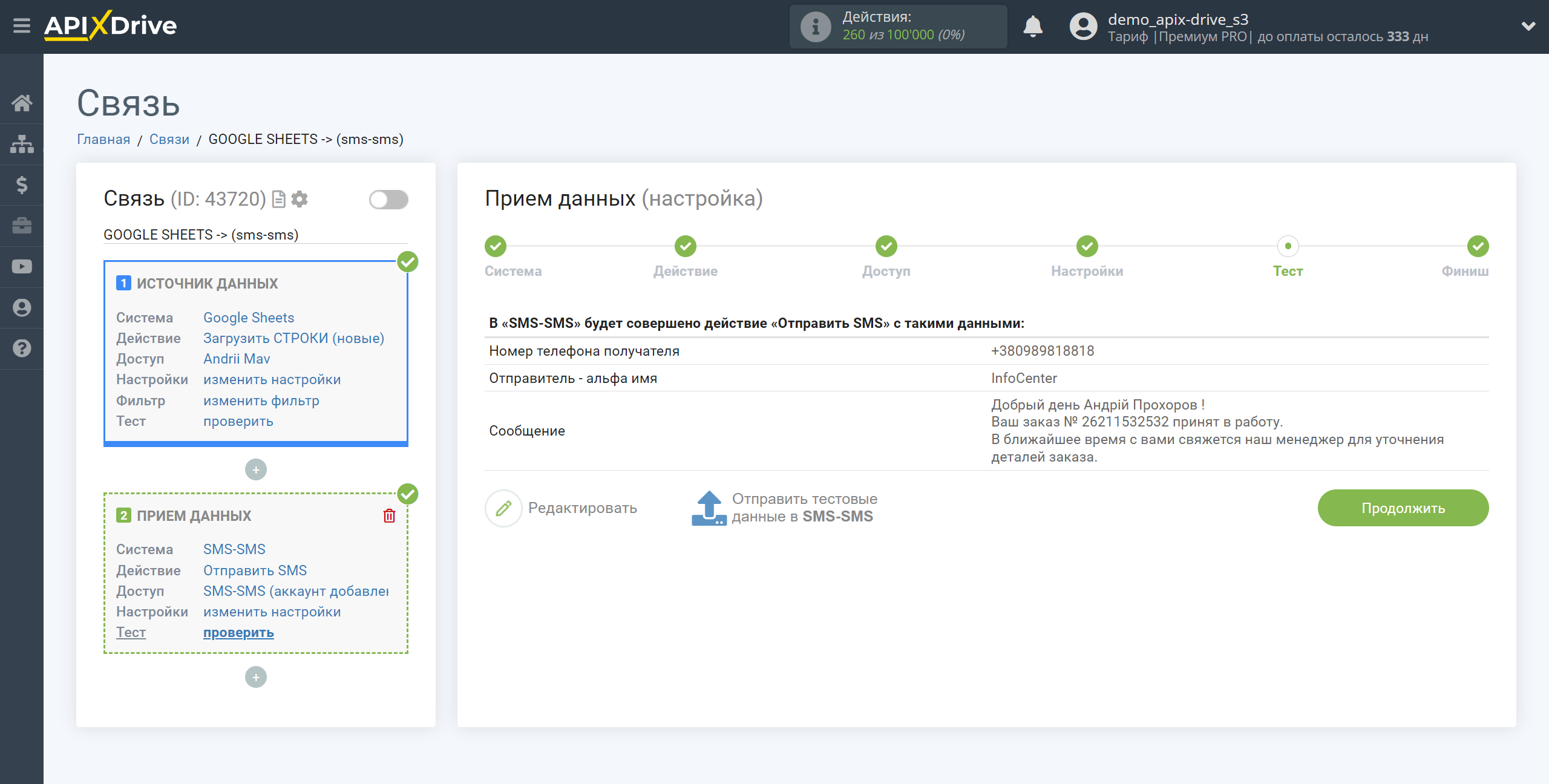
Task: Add a block below data reception
Action: pyautogui.click(x=256, y=677)
